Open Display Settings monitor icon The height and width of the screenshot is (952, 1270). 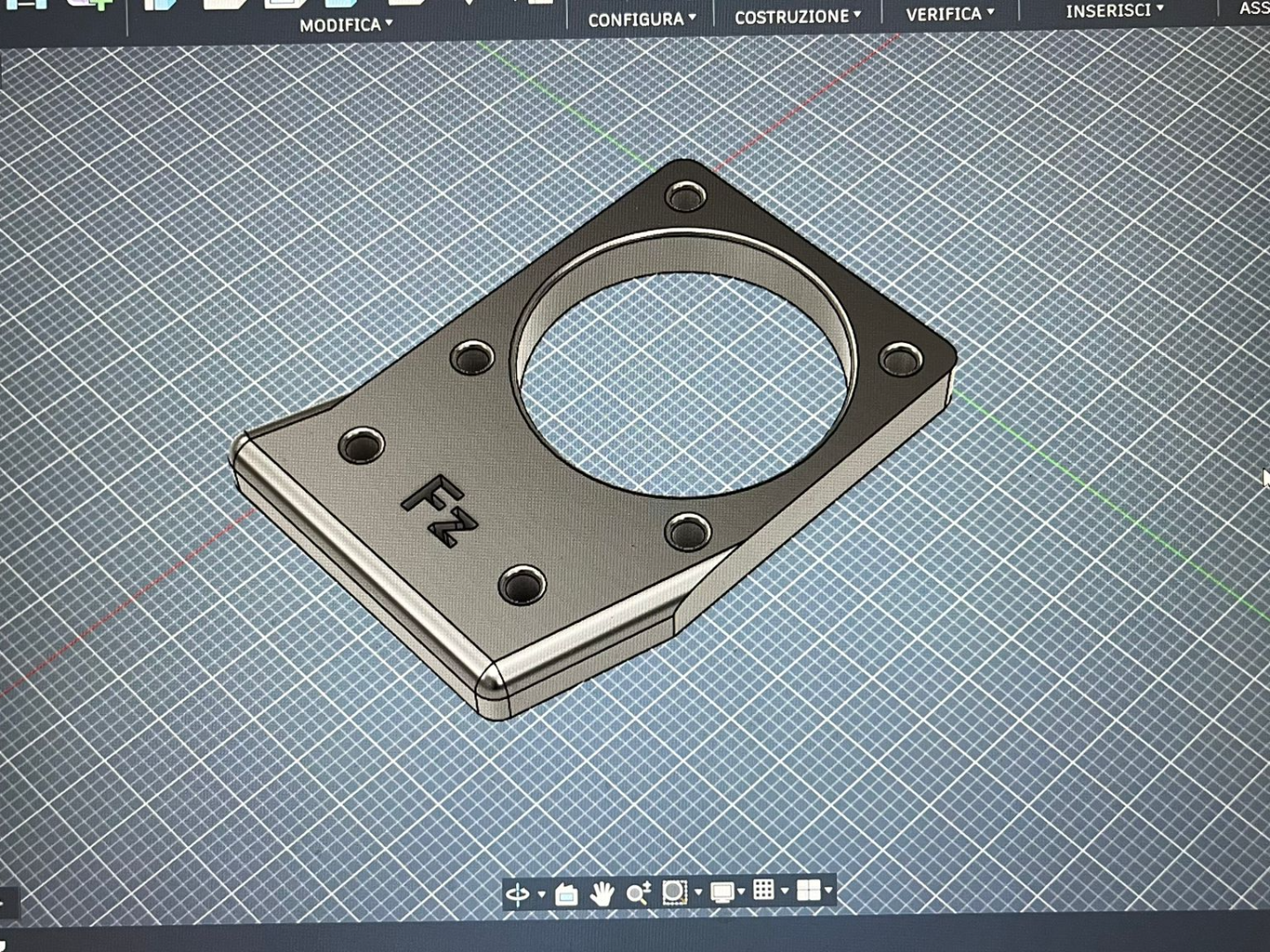coord(722,893)
